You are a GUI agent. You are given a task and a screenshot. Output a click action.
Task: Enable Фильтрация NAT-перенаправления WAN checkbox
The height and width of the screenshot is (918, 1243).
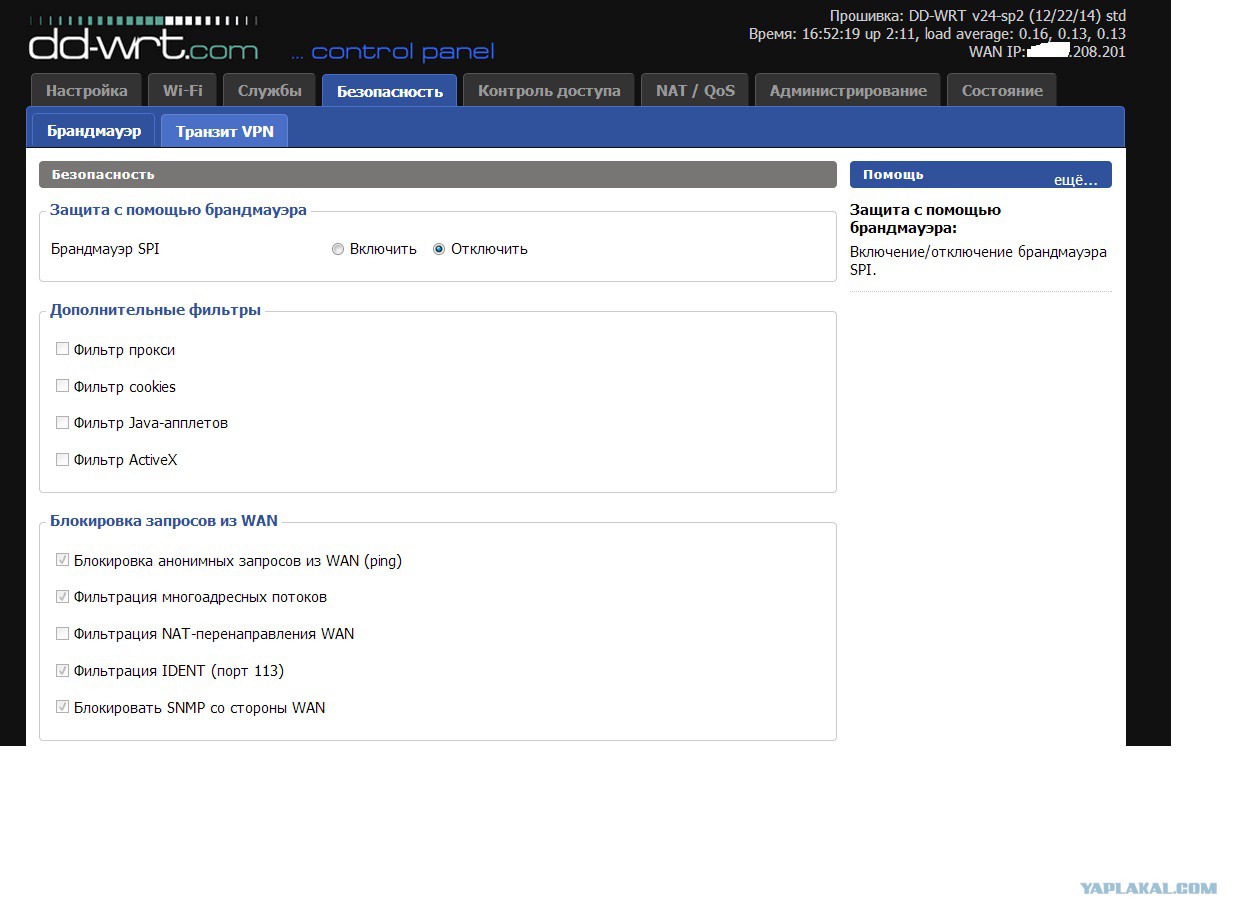[x=62, y=634]
